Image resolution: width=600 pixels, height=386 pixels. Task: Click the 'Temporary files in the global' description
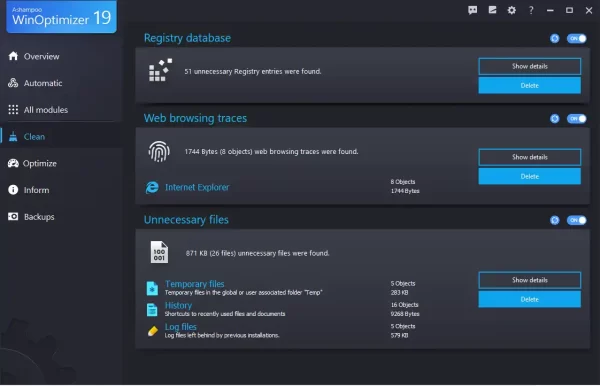pyautogui.click(x=243, y=293)
